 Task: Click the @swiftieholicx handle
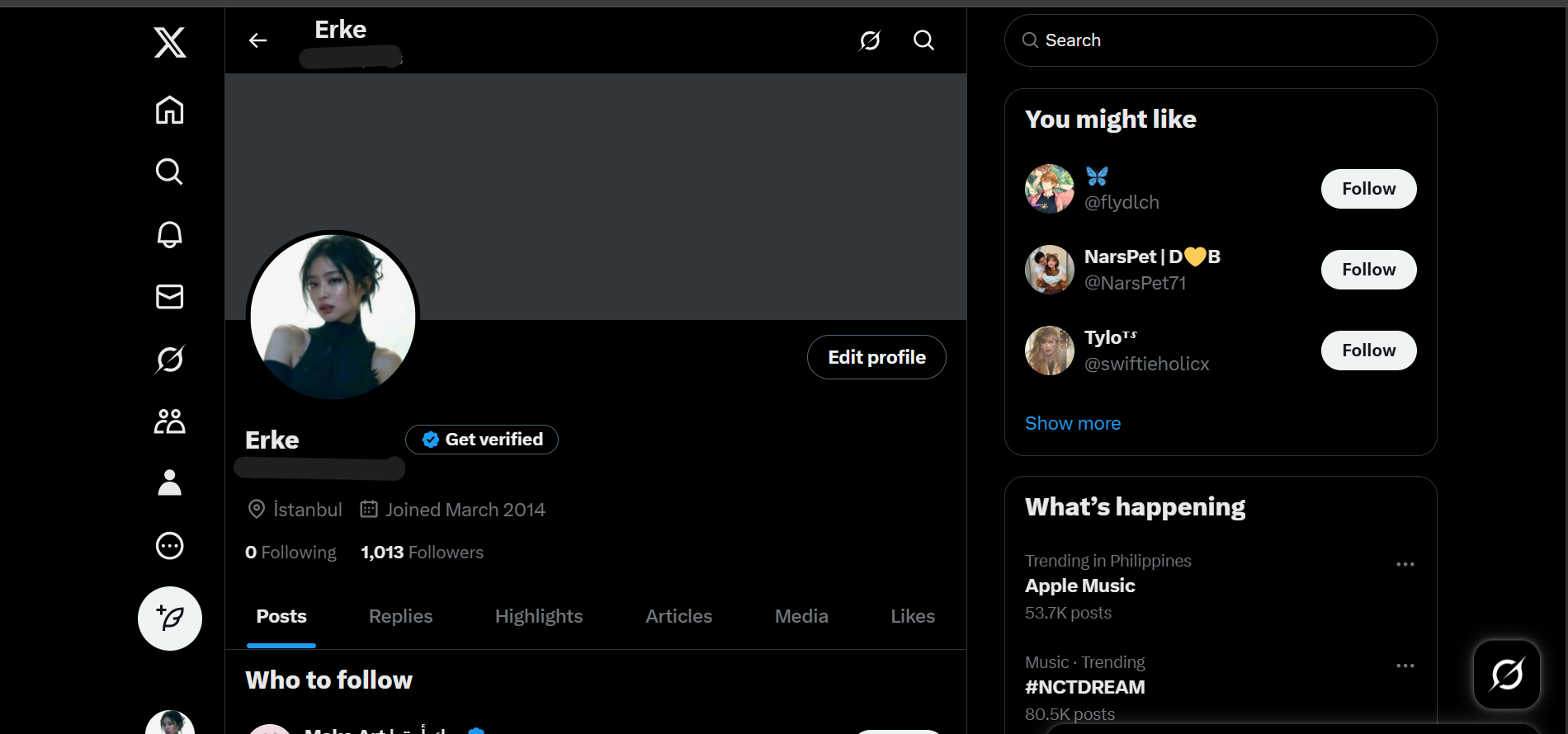click(x=1147, y=364)
